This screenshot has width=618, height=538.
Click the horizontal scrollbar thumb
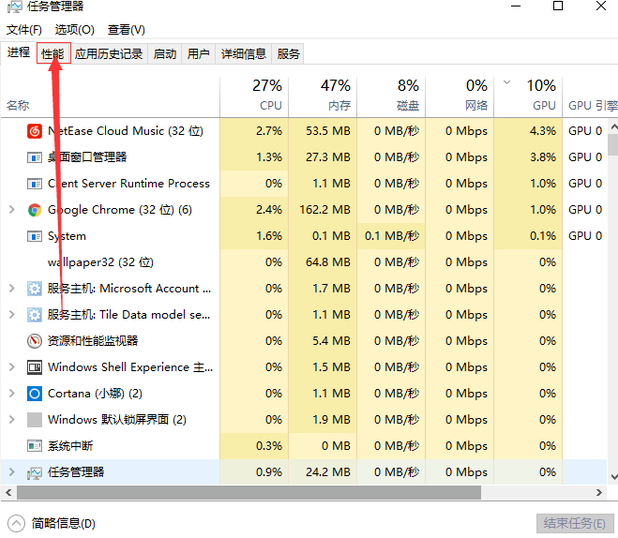[x=249, y=492]
